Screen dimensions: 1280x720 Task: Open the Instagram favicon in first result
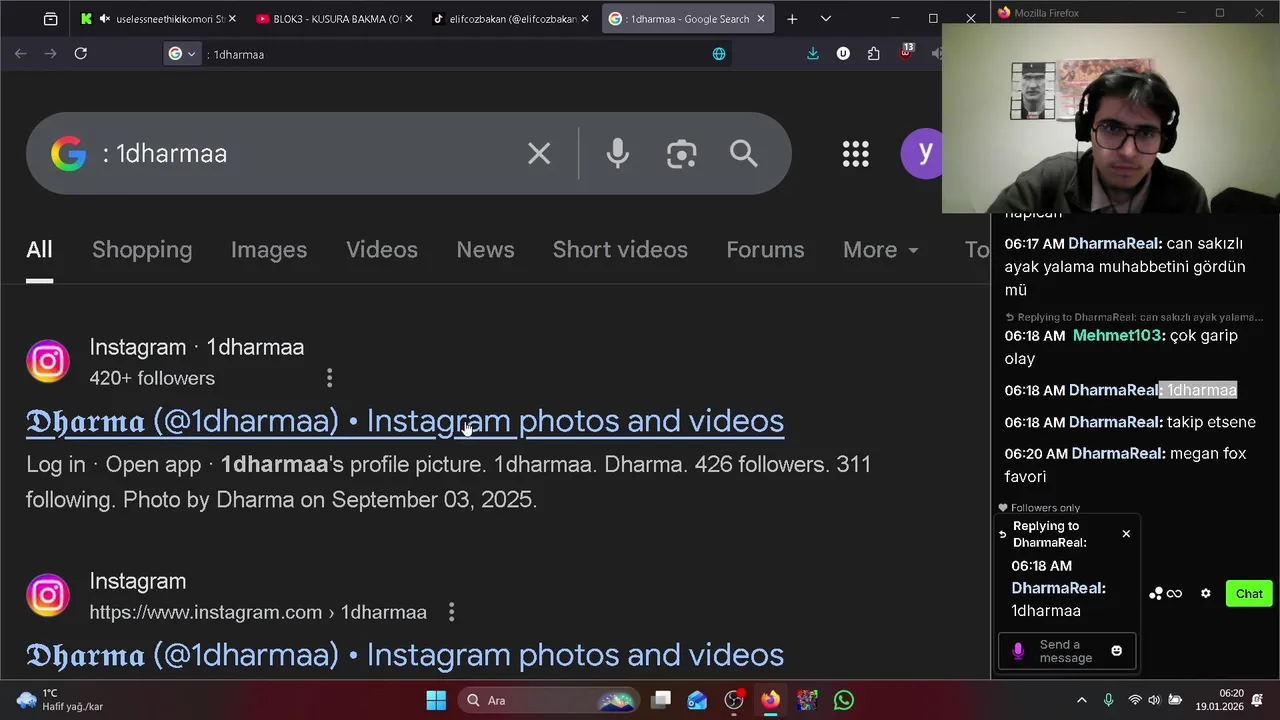click(x=48, y=361)
